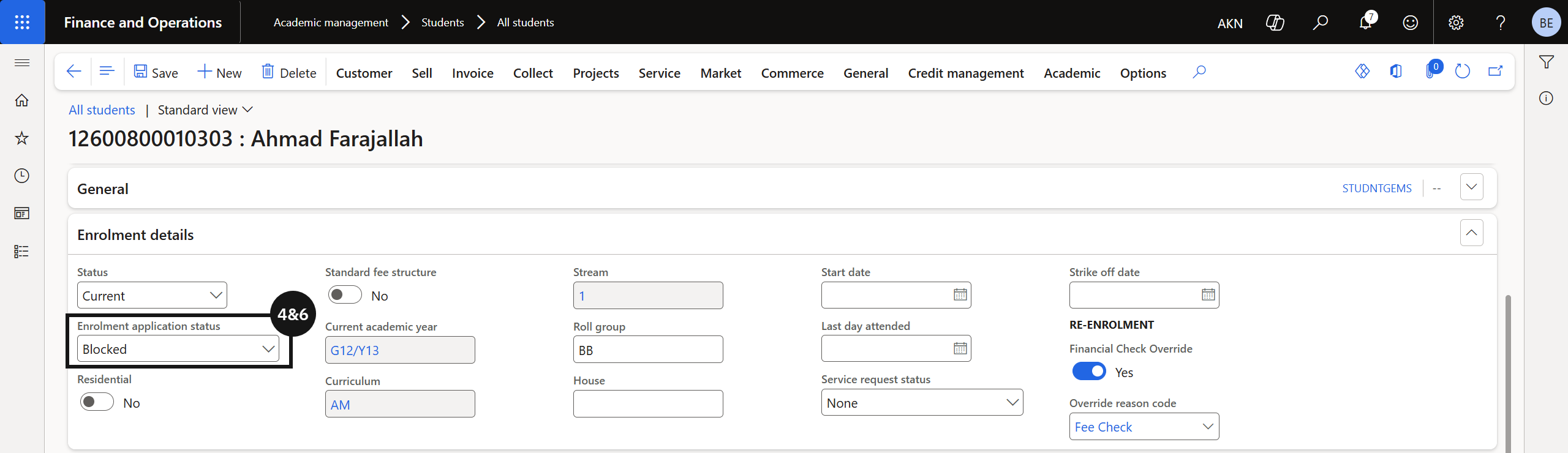The height and width of the screenshot is (453, 1568).
Task: Delete the student record
Action: 289,72
